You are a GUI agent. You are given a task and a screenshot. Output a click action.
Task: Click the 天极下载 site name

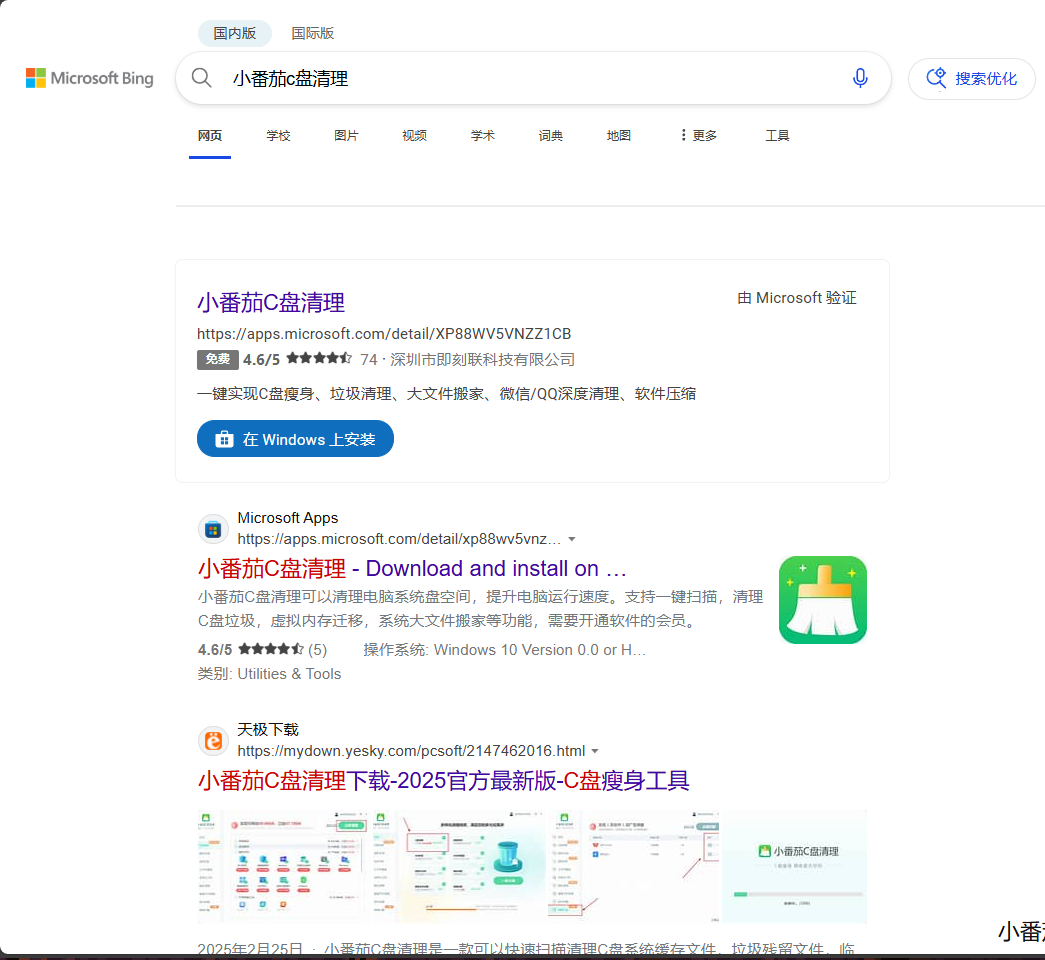point(268,730)
